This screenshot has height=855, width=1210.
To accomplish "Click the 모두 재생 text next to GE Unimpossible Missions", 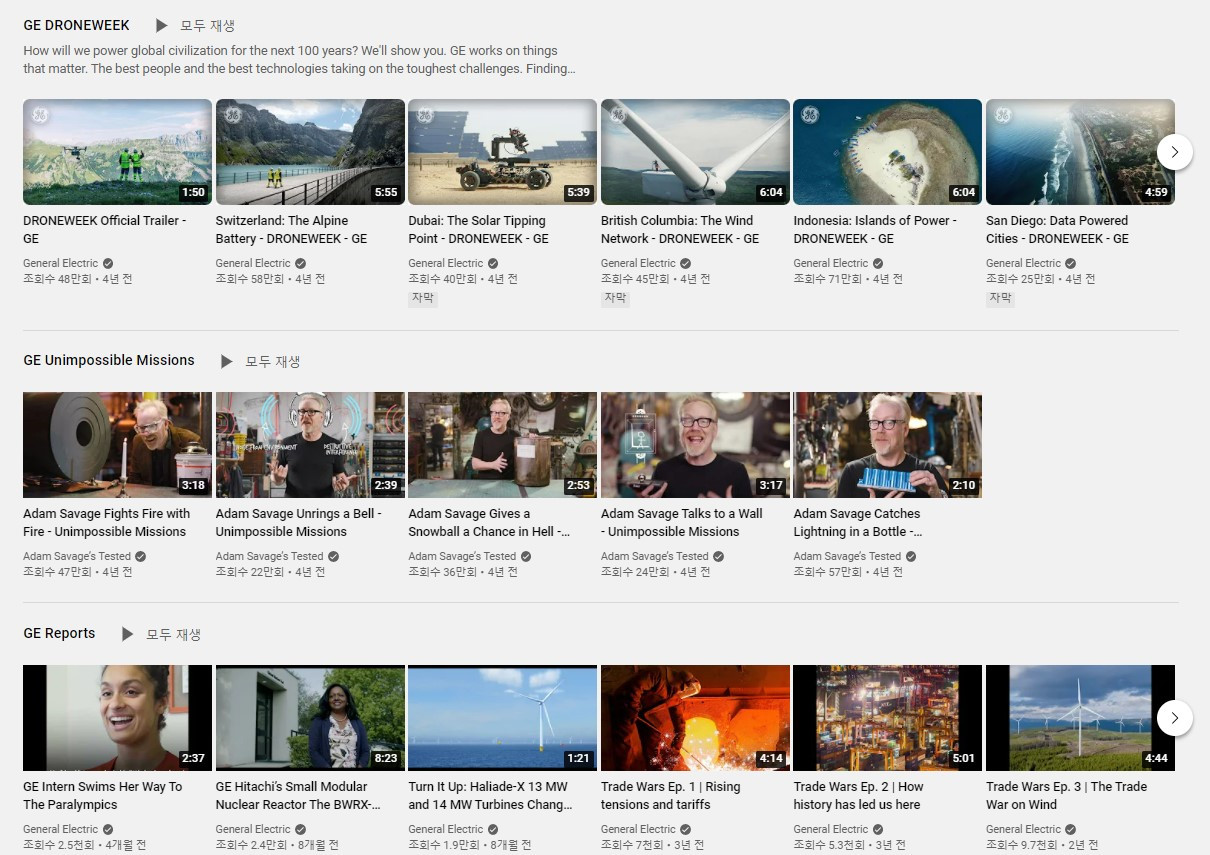I will point(273,361).
